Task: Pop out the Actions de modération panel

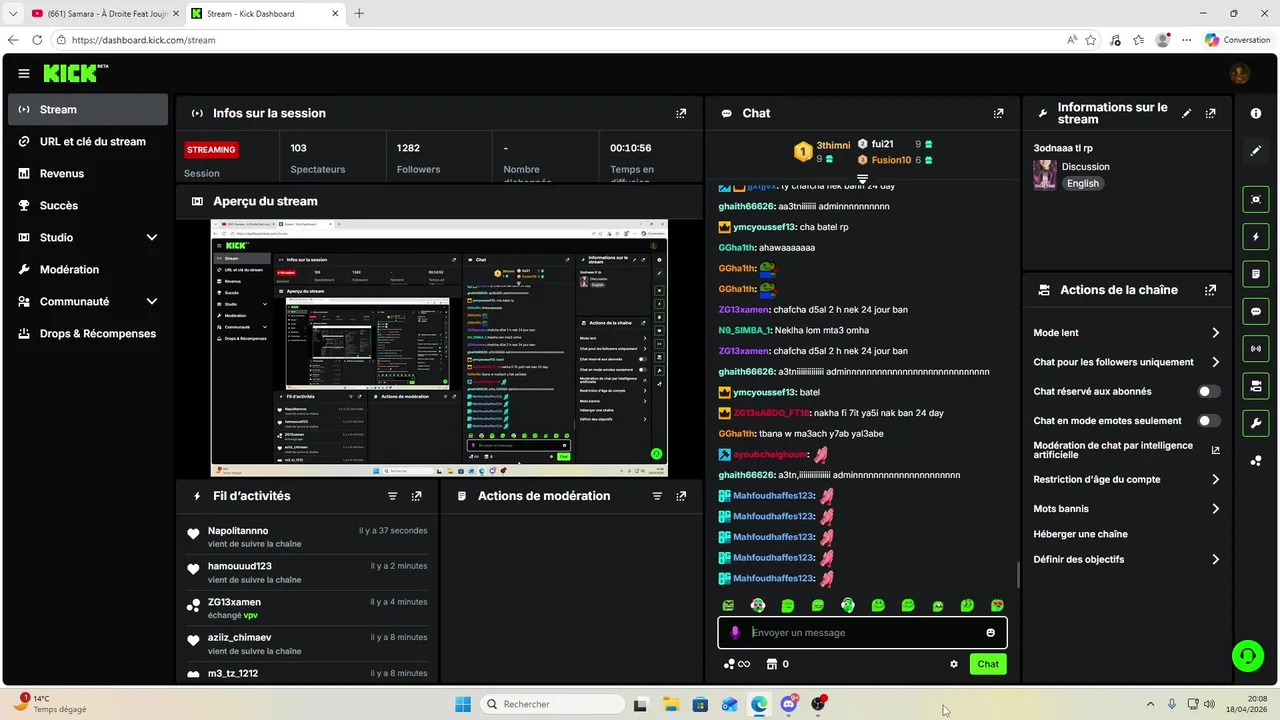Action: (x=681, y=496)
